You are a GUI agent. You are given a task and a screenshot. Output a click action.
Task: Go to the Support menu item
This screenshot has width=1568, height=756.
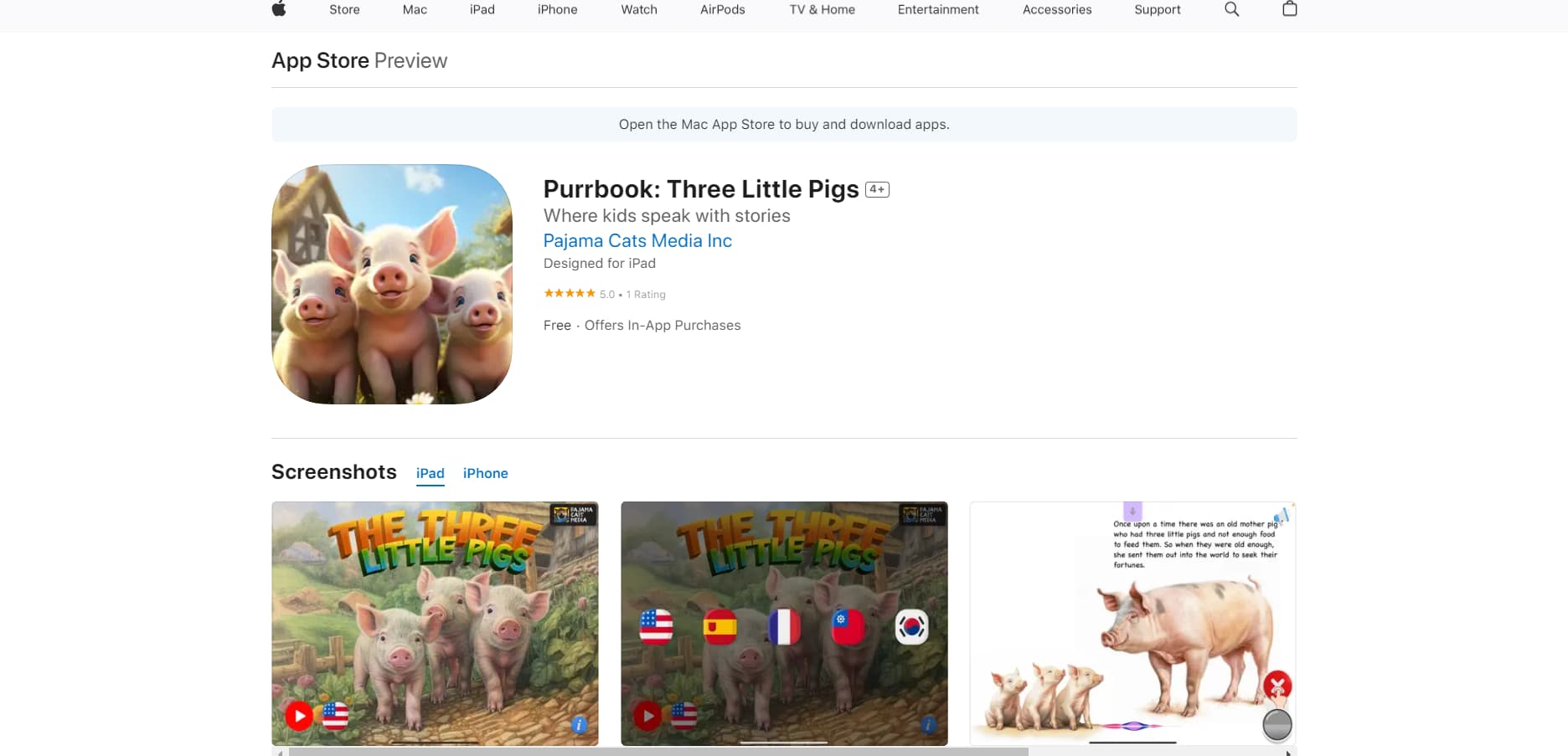(1157, 10)
